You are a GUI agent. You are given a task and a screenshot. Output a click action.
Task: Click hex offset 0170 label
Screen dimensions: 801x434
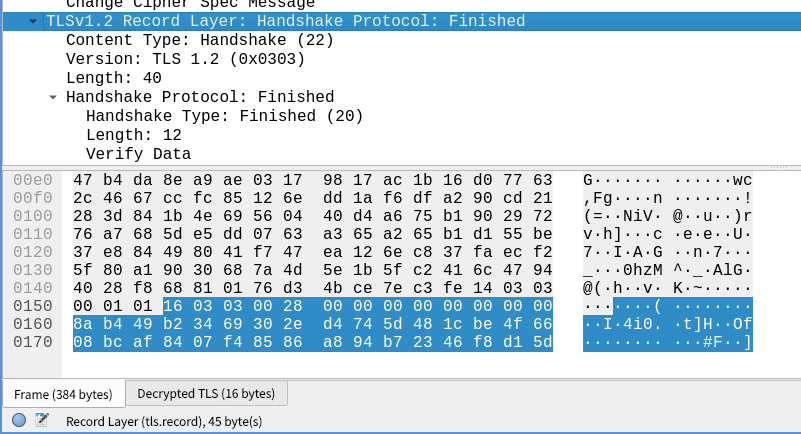(33, 342)
